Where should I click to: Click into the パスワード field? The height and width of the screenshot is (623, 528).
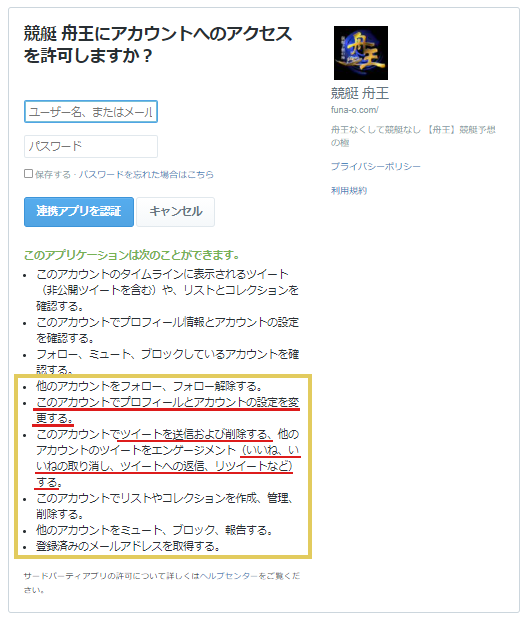(91, 146)
